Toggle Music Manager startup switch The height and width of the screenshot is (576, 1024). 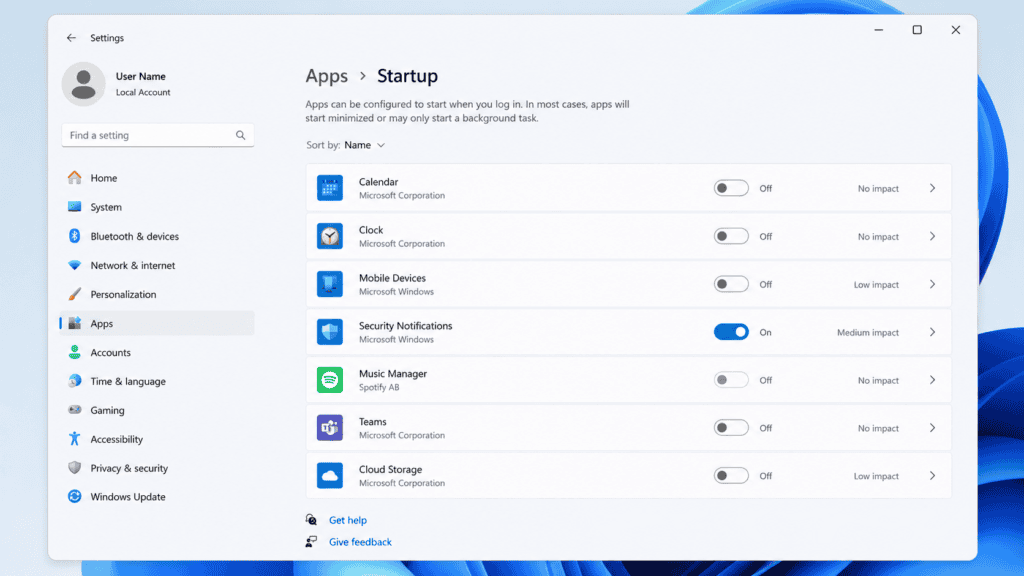click(x=731, y=380)
